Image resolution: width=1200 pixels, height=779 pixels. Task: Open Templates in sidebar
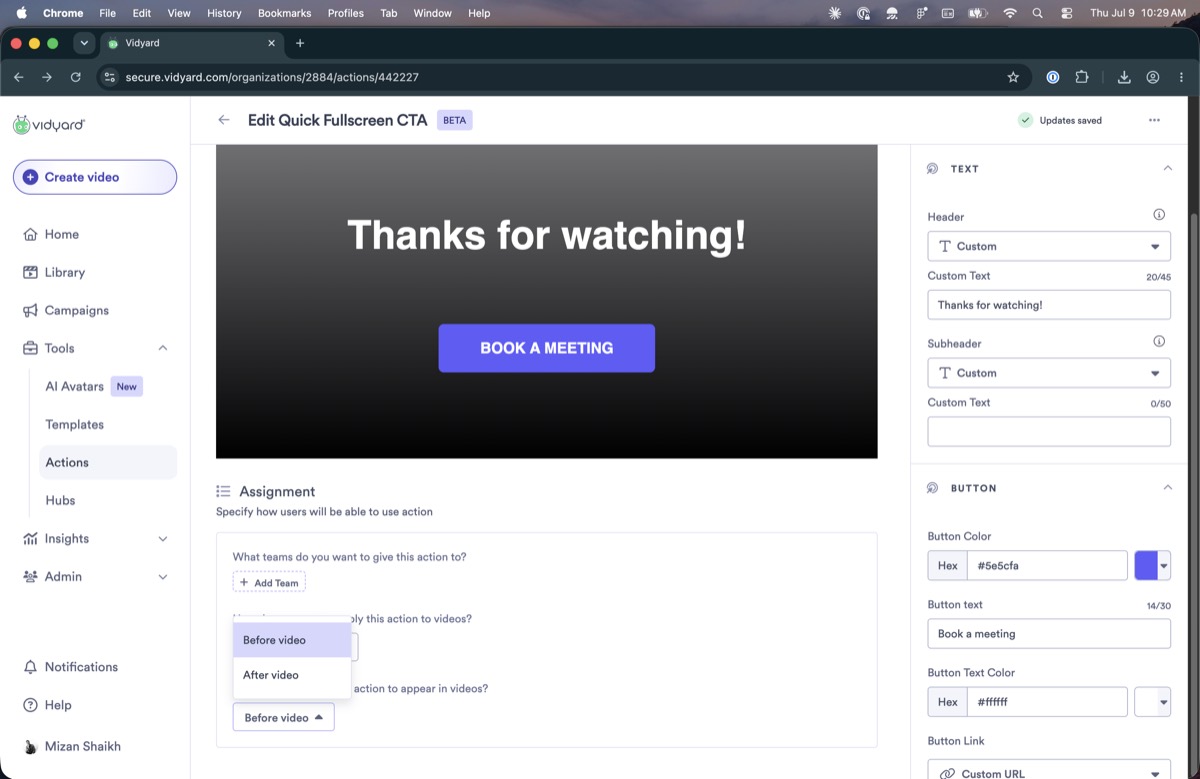75,424
